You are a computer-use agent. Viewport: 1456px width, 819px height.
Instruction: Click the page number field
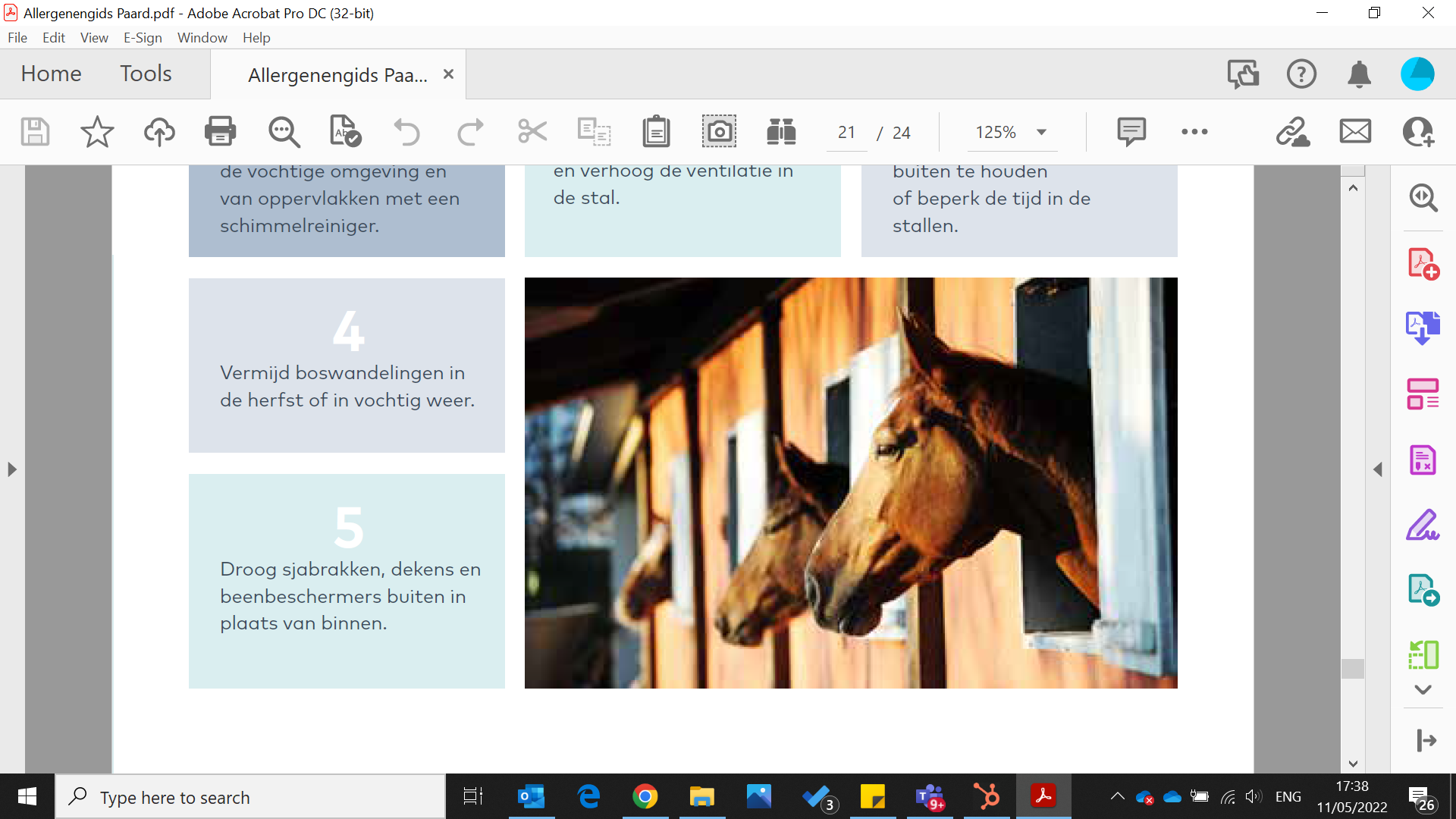pos(846,133)
